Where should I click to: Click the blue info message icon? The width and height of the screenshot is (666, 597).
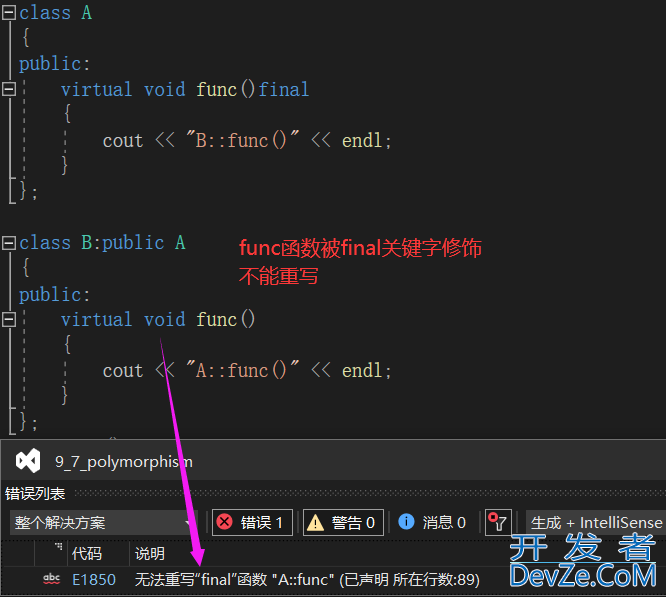coord(406,521)
